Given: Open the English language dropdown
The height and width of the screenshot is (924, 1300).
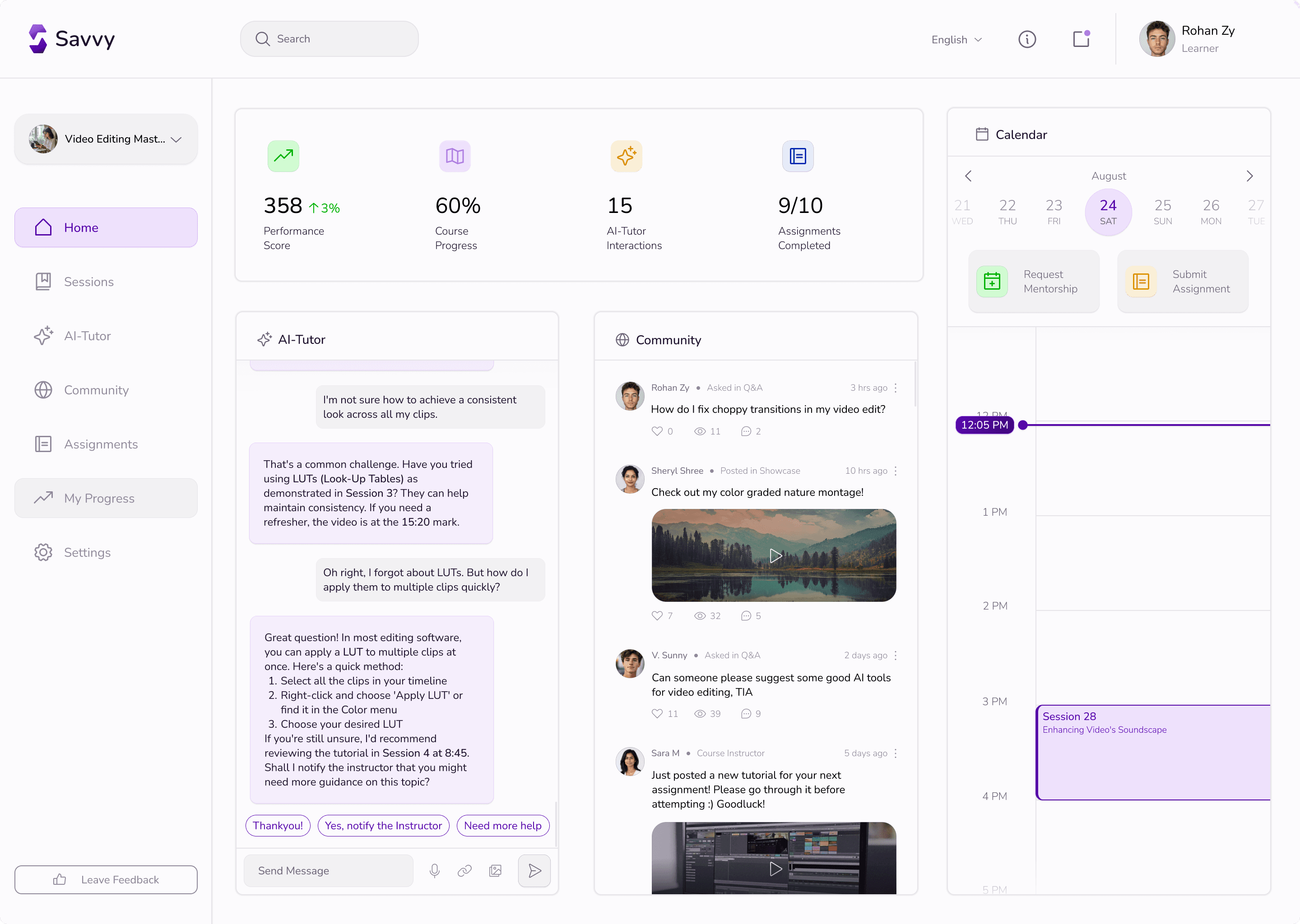Looking at the screenshot, I should click(956, 40).
